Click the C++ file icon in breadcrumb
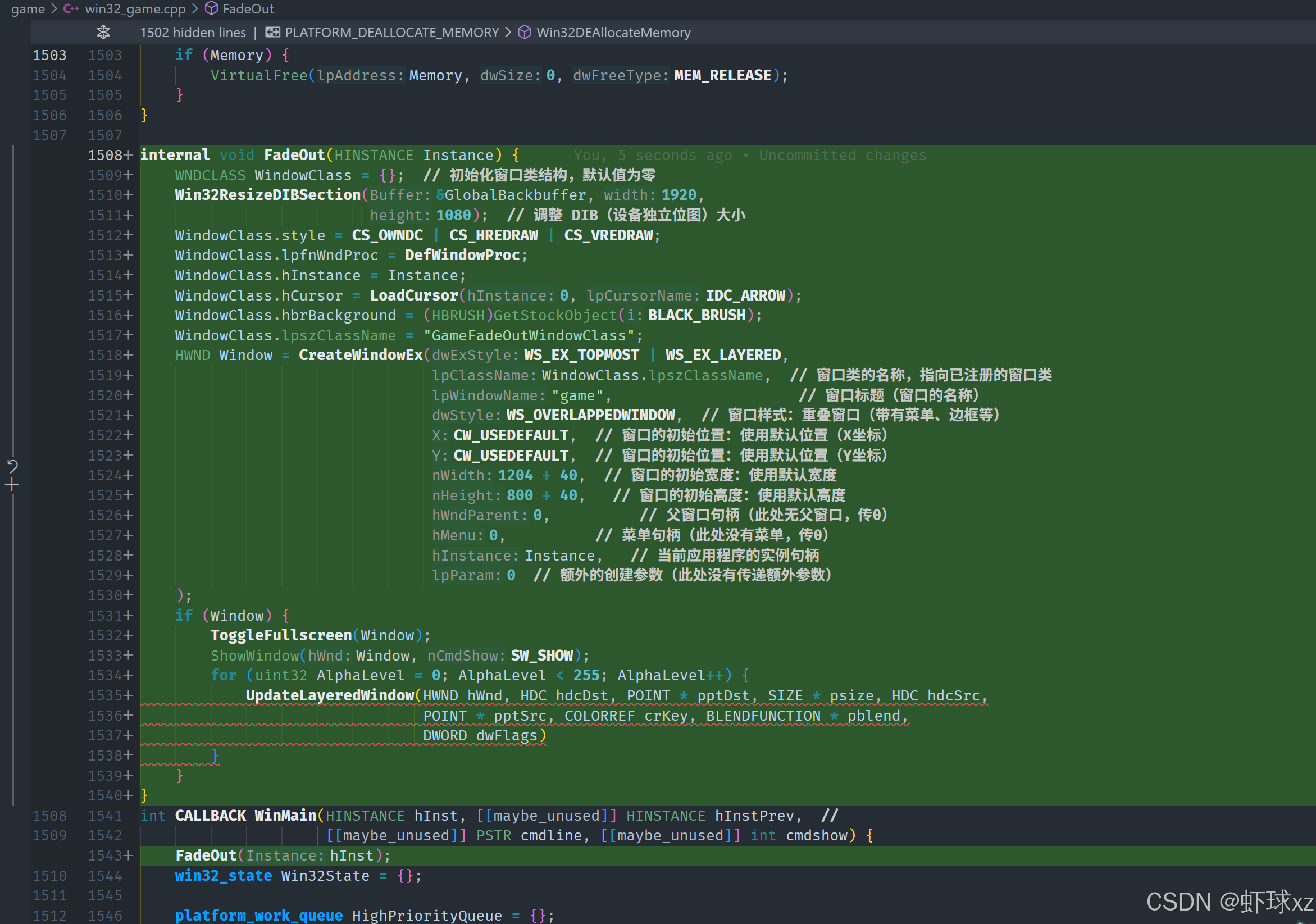Viewport: 1316px width, 924px height. click(71, 8)
